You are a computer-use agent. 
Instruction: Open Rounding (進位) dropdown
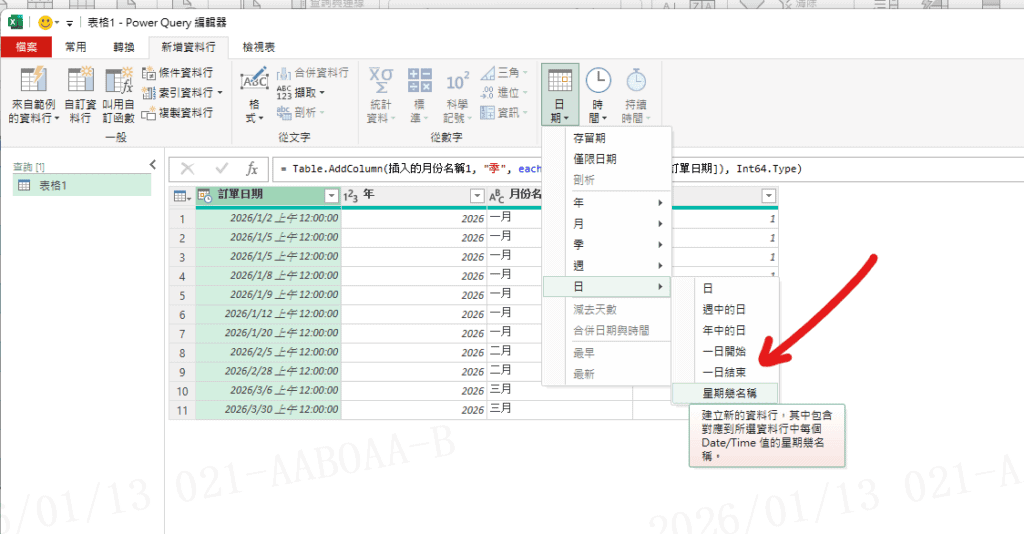pyautogui.click(x=504, y=93)
